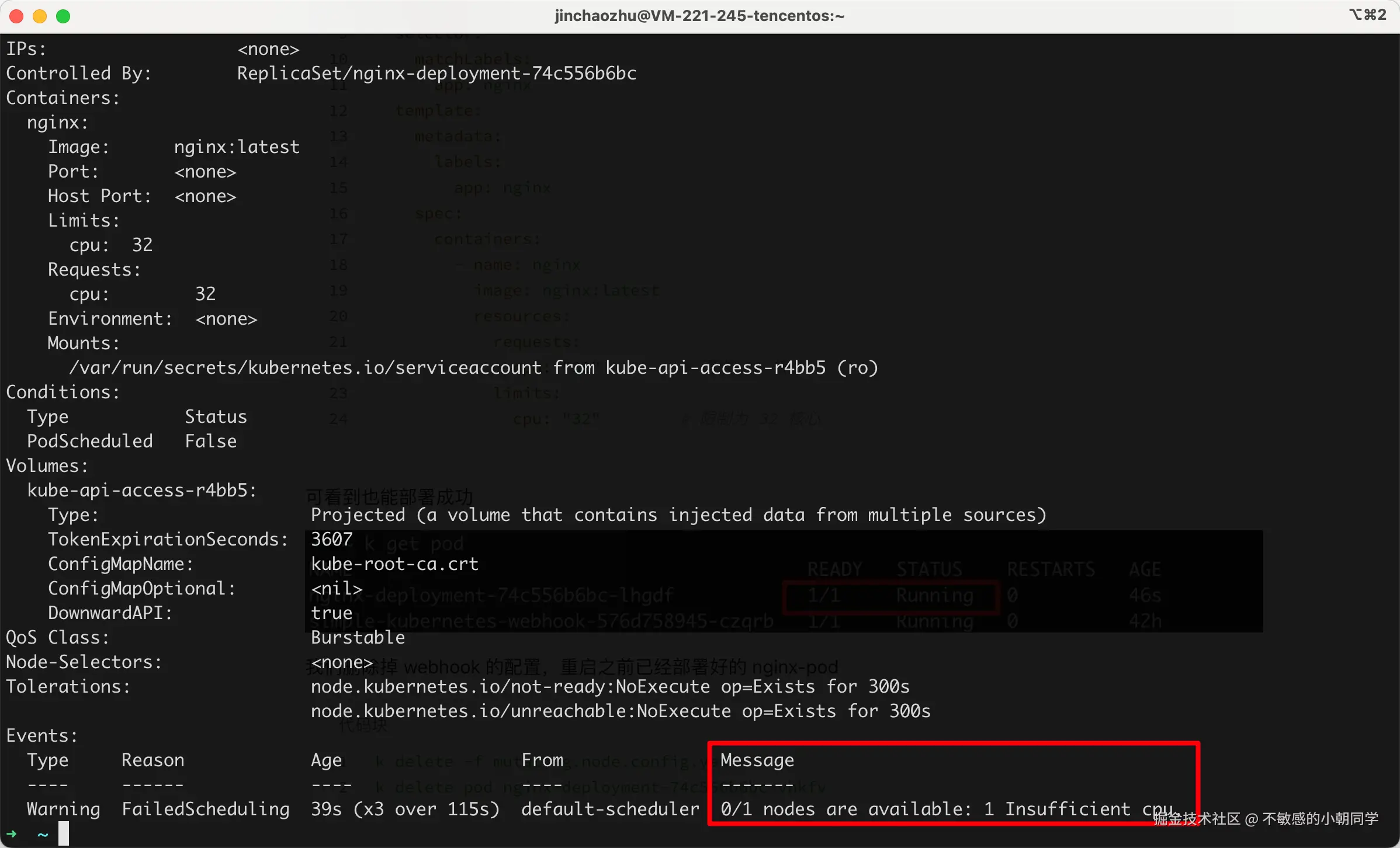This screenshot has width=1400, height=848.
Task: Click the ReplicaSet/nginx-deployment-74c556b6bc text
Action: (x=436, y=74)
